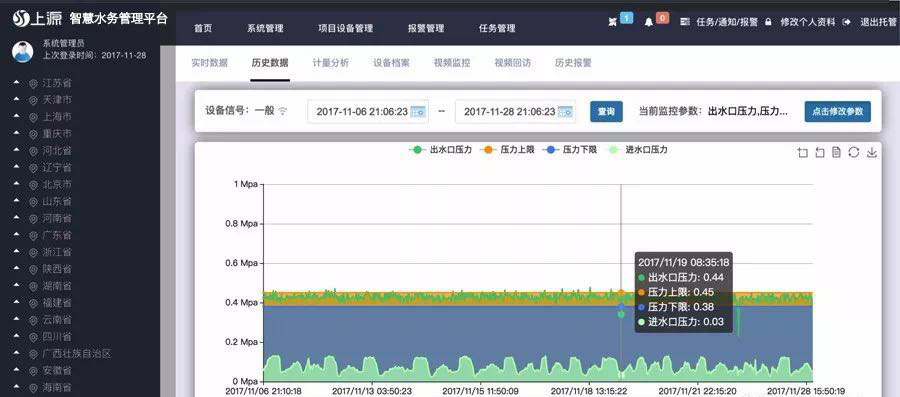Expand the 广西壮族自治区 tree arrow
Screen dimensions: 900x397
[17, 353]
